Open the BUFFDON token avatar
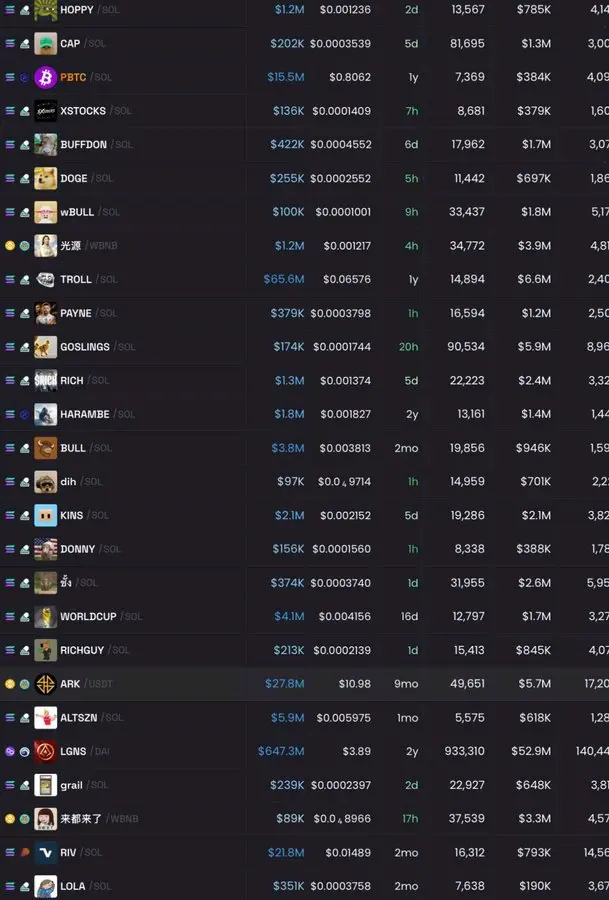The image size is (609, 900). point(45,145)
